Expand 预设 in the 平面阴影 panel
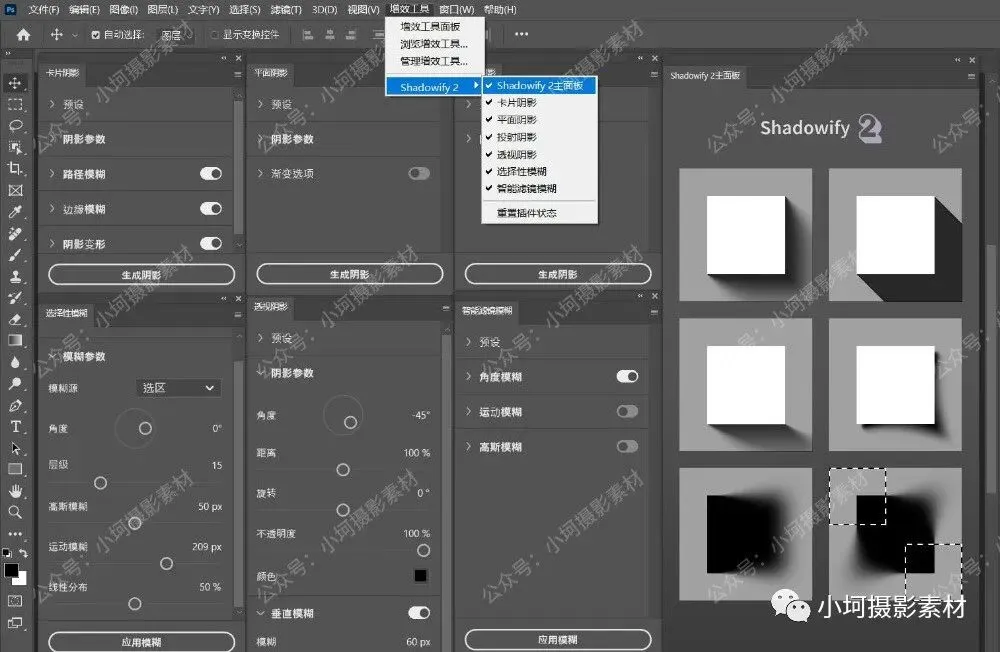This screenshot has height=652, width=1000. (260, 103)
